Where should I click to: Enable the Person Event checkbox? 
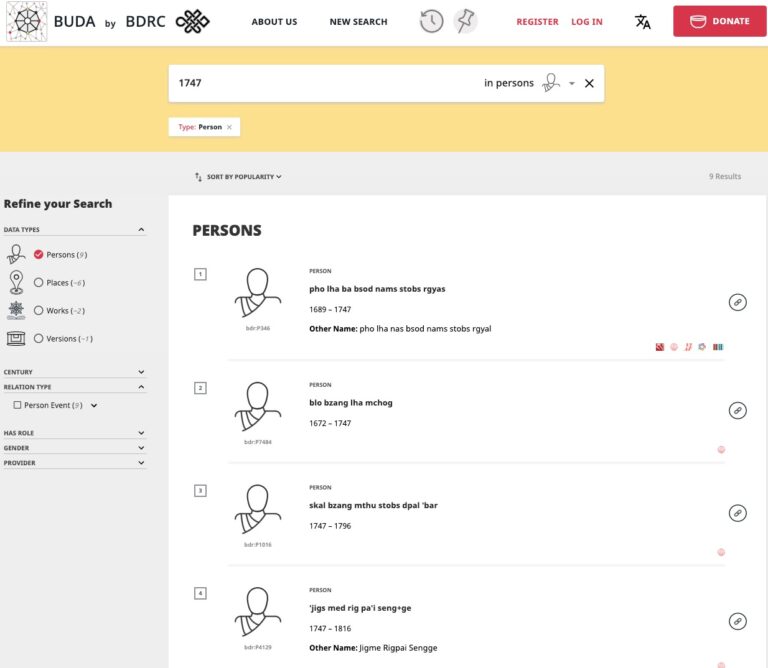point(17,405)
